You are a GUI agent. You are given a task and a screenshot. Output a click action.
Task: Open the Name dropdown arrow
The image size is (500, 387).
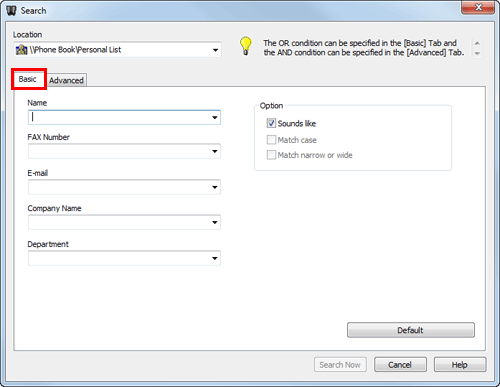click(215, 118)
